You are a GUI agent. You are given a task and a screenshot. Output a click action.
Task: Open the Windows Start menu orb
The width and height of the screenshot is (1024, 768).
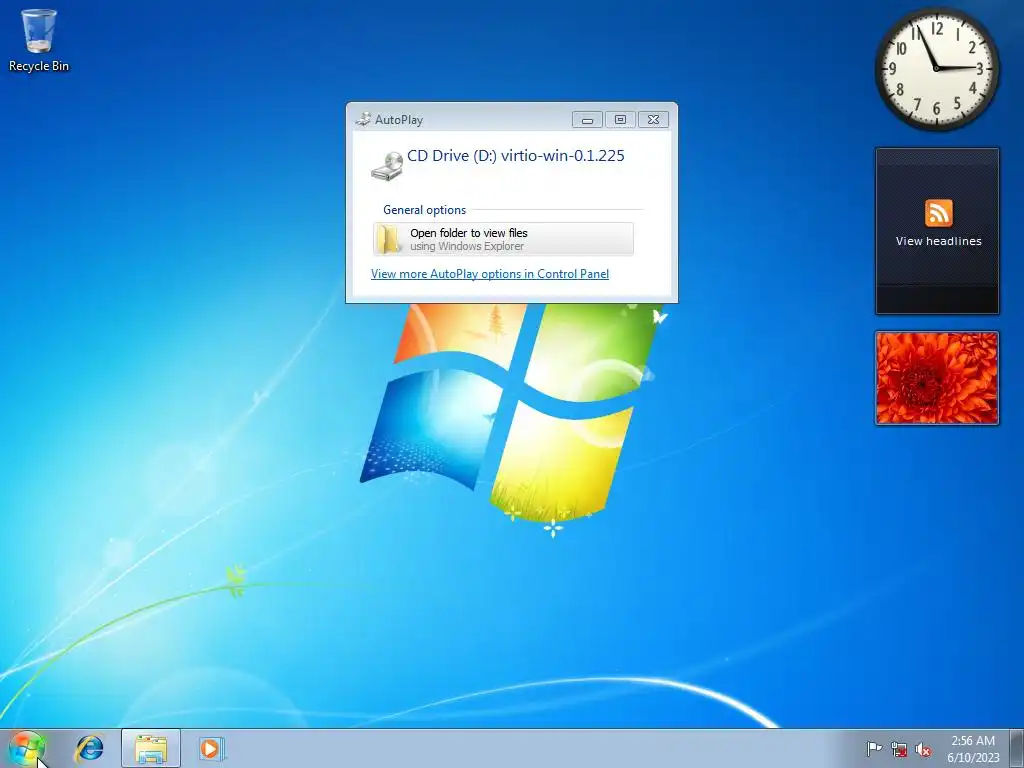(27, 749)
